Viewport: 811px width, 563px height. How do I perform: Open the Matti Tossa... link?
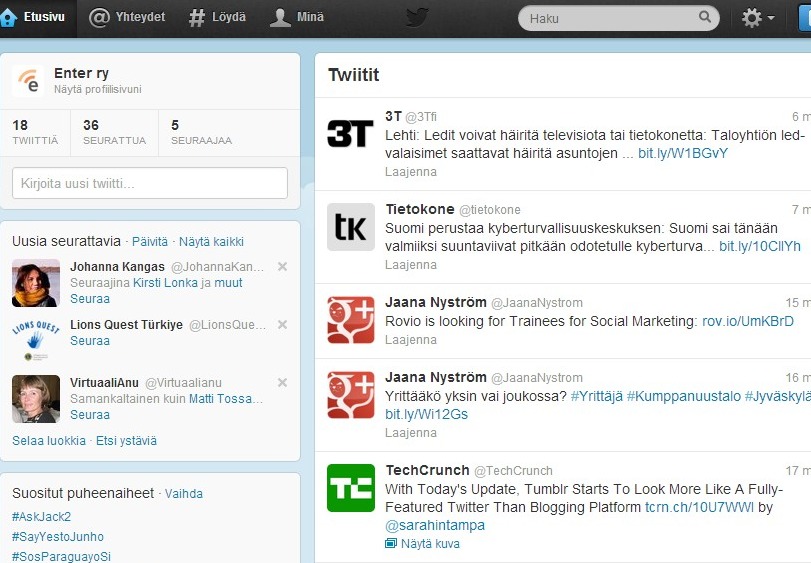tap(226, 399)
